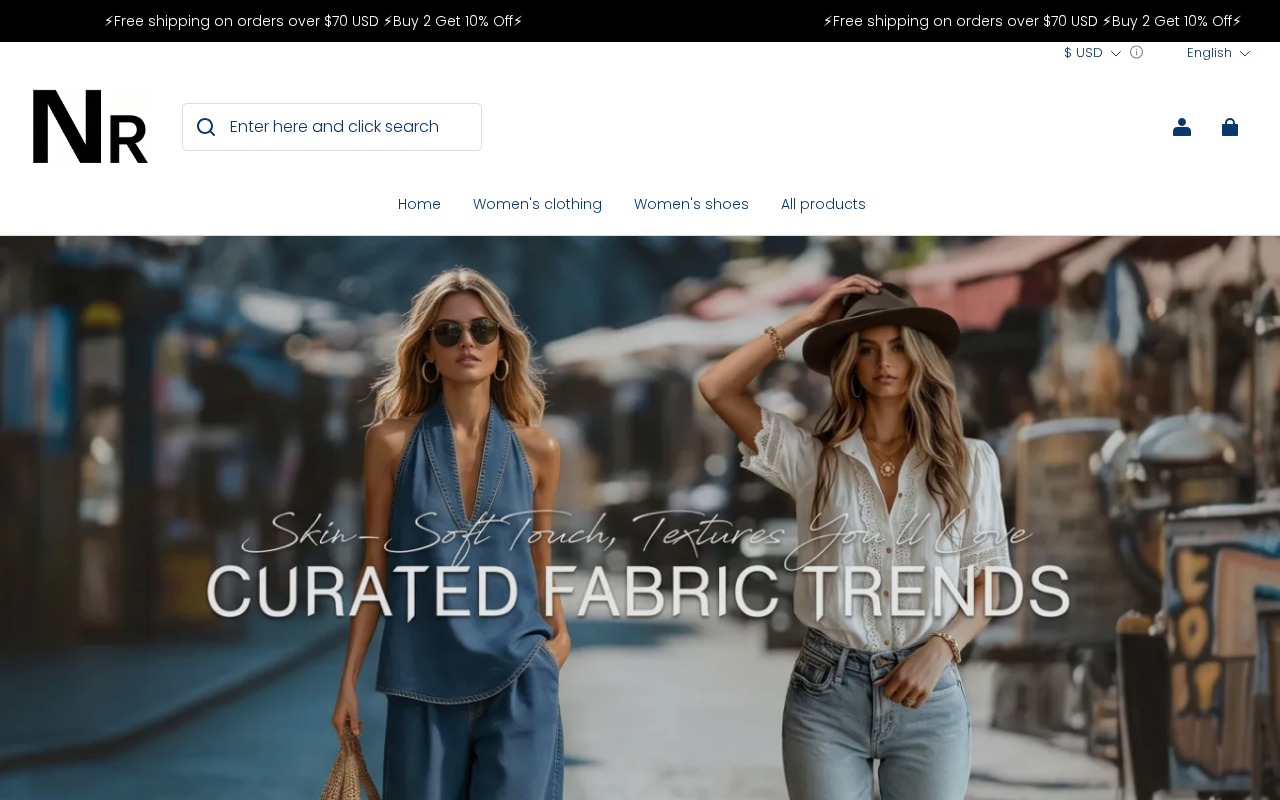Click the Skin-Soft Touch script tagline
The width and height of the screenshot is (1280, 800).
[636, 532]
